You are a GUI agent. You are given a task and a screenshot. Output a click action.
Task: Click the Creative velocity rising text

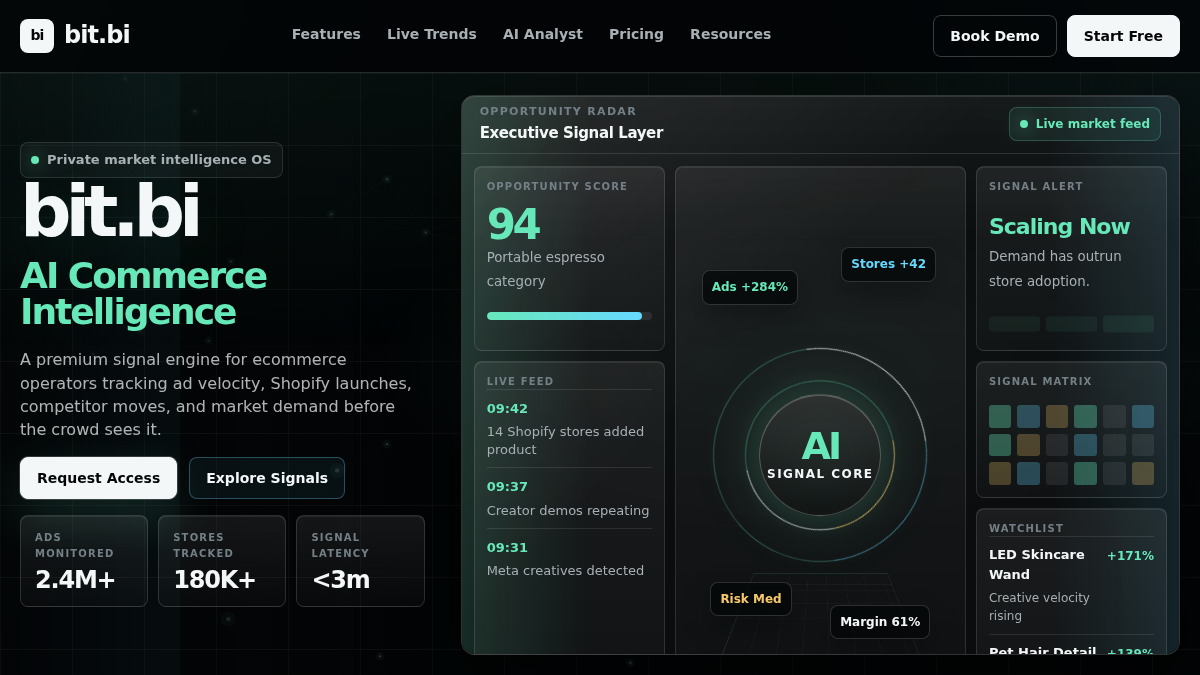[x=1039, y=607]
